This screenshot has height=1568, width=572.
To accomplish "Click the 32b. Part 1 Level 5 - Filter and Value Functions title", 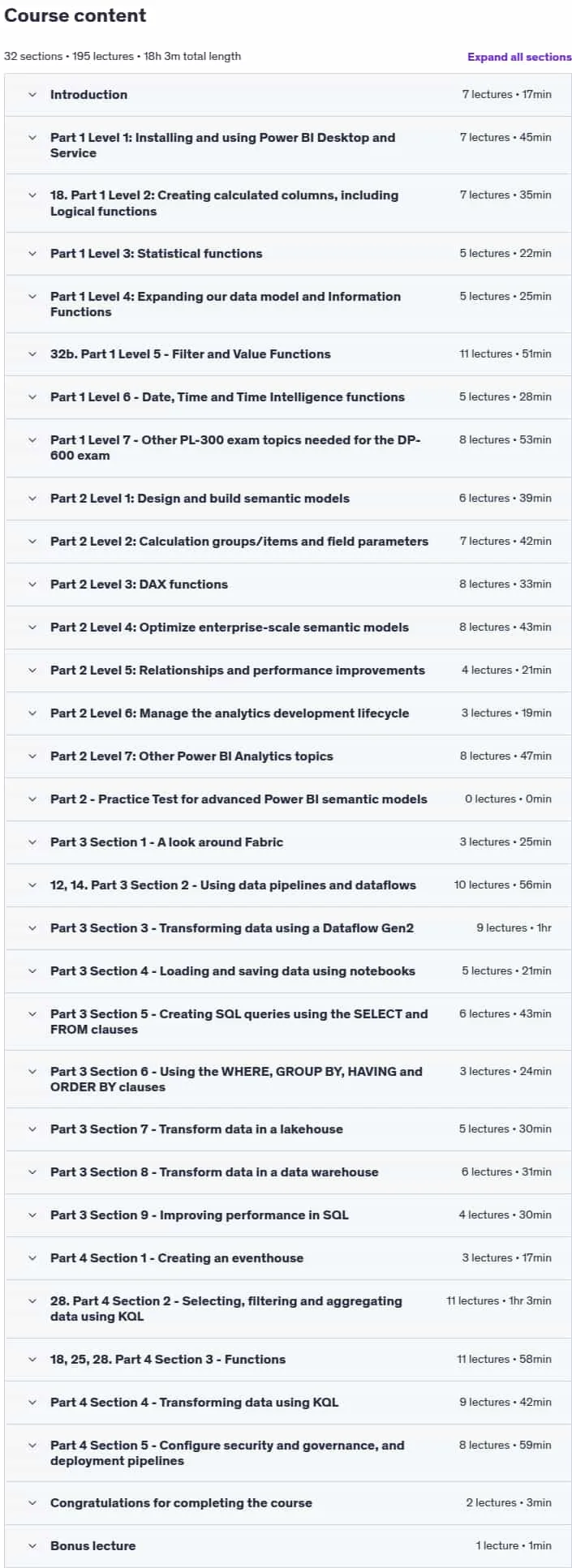I will tap(191, 354).
